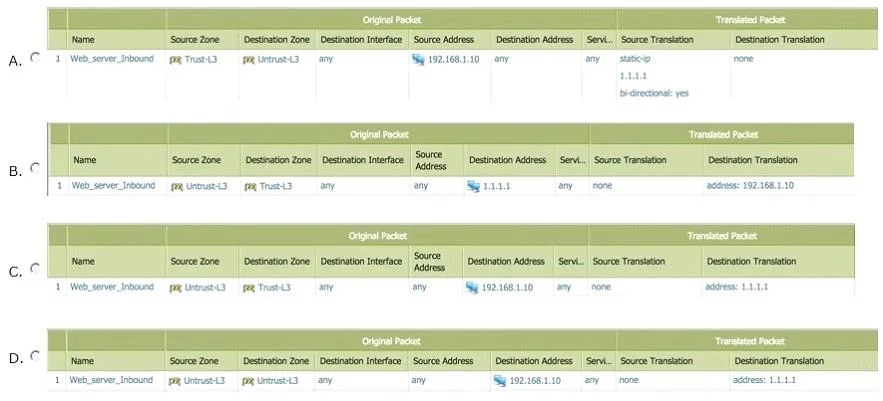Click Translated Packet group header in table D
The width and height of the screenshot is (883, 401).
(750, 341)
